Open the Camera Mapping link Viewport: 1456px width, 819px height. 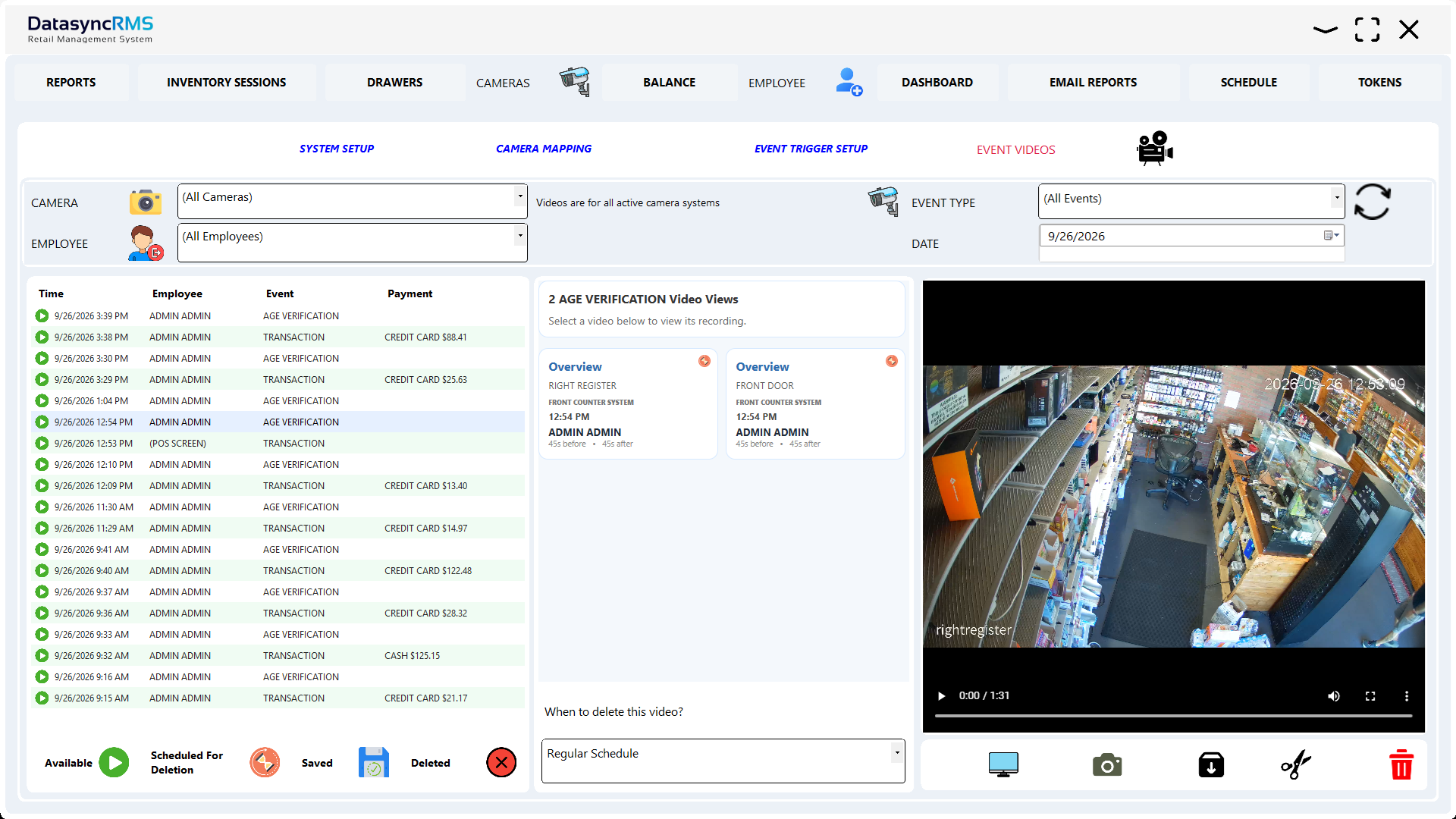[544, 149]
